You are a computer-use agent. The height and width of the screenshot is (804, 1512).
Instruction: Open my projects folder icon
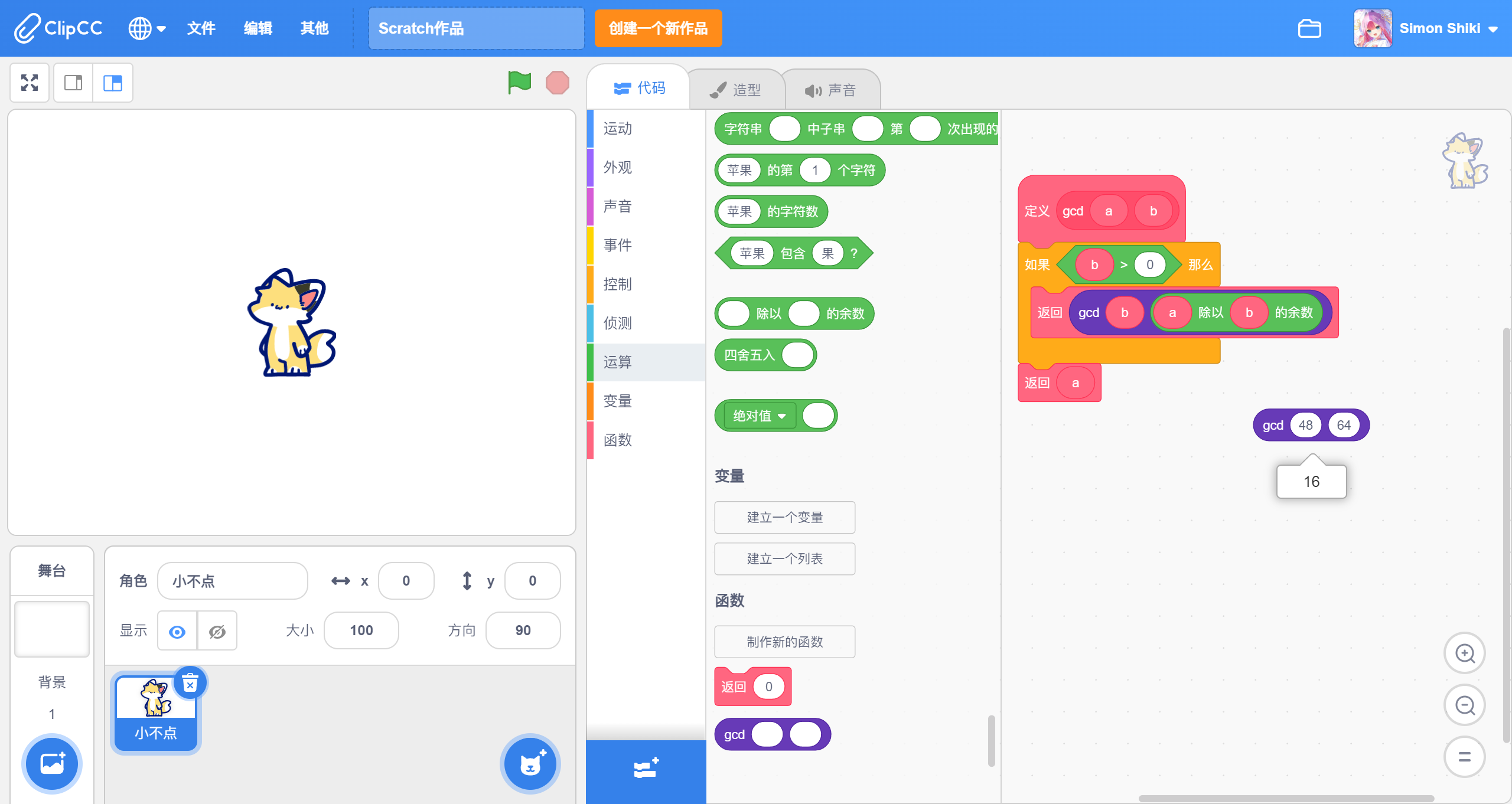pyautogui.click(x=1309, y=28)
